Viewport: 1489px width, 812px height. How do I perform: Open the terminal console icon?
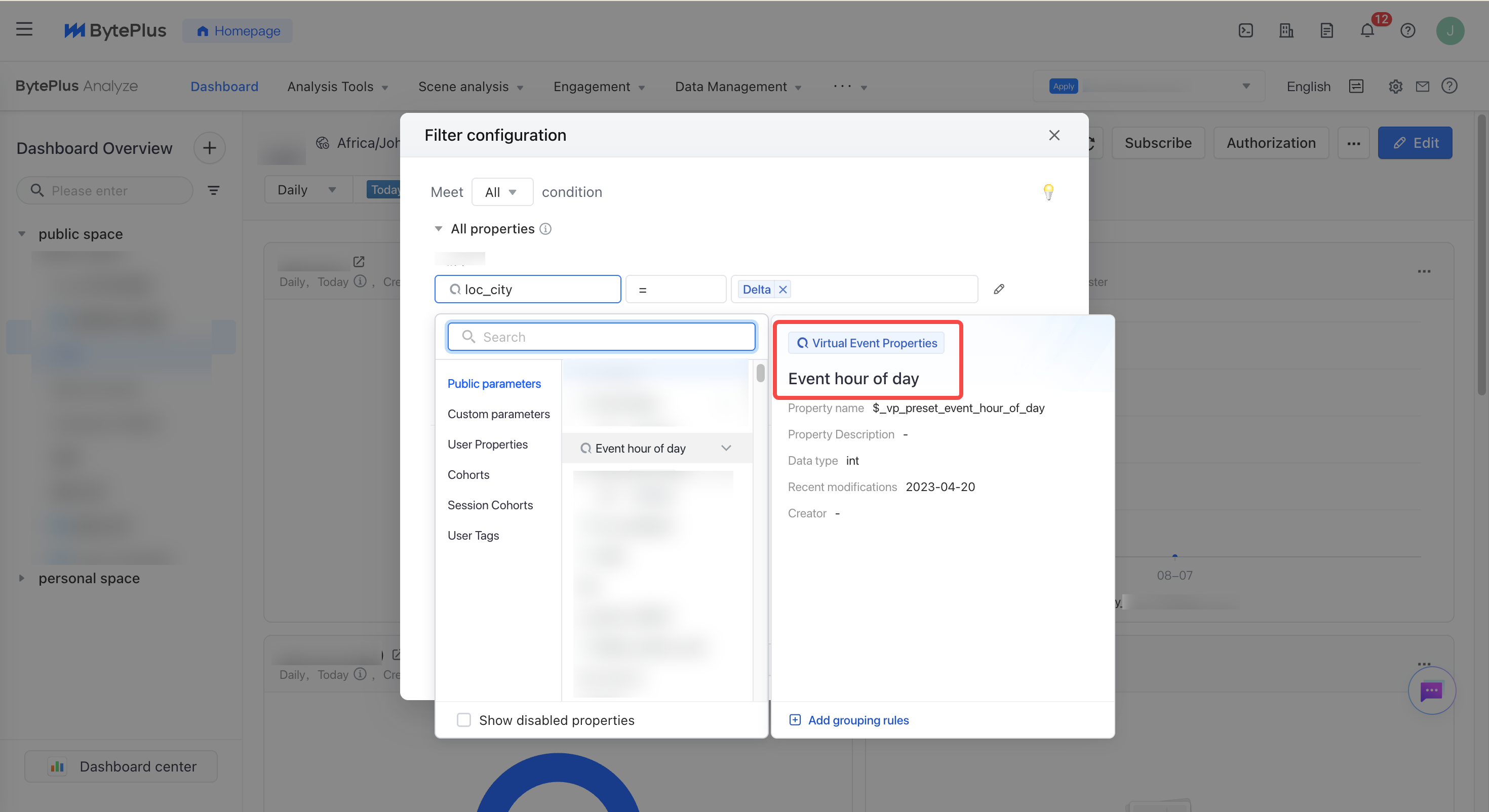1246,31
